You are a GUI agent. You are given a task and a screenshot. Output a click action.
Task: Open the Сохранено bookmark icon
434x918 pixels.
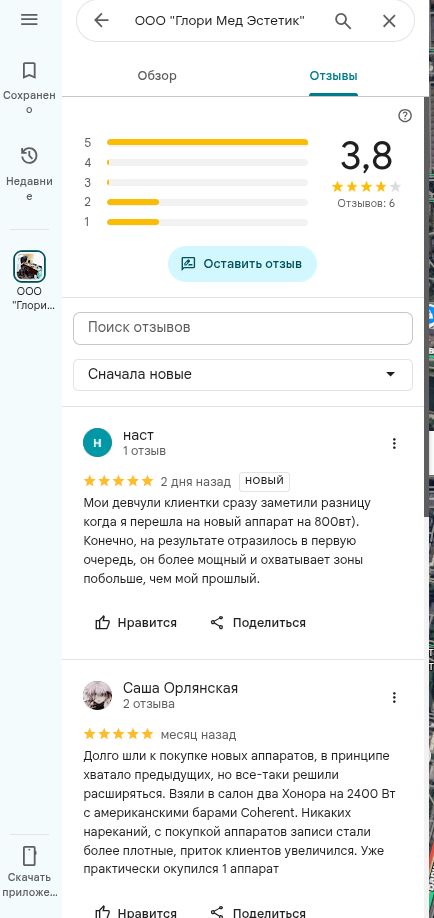pos(29,71)
